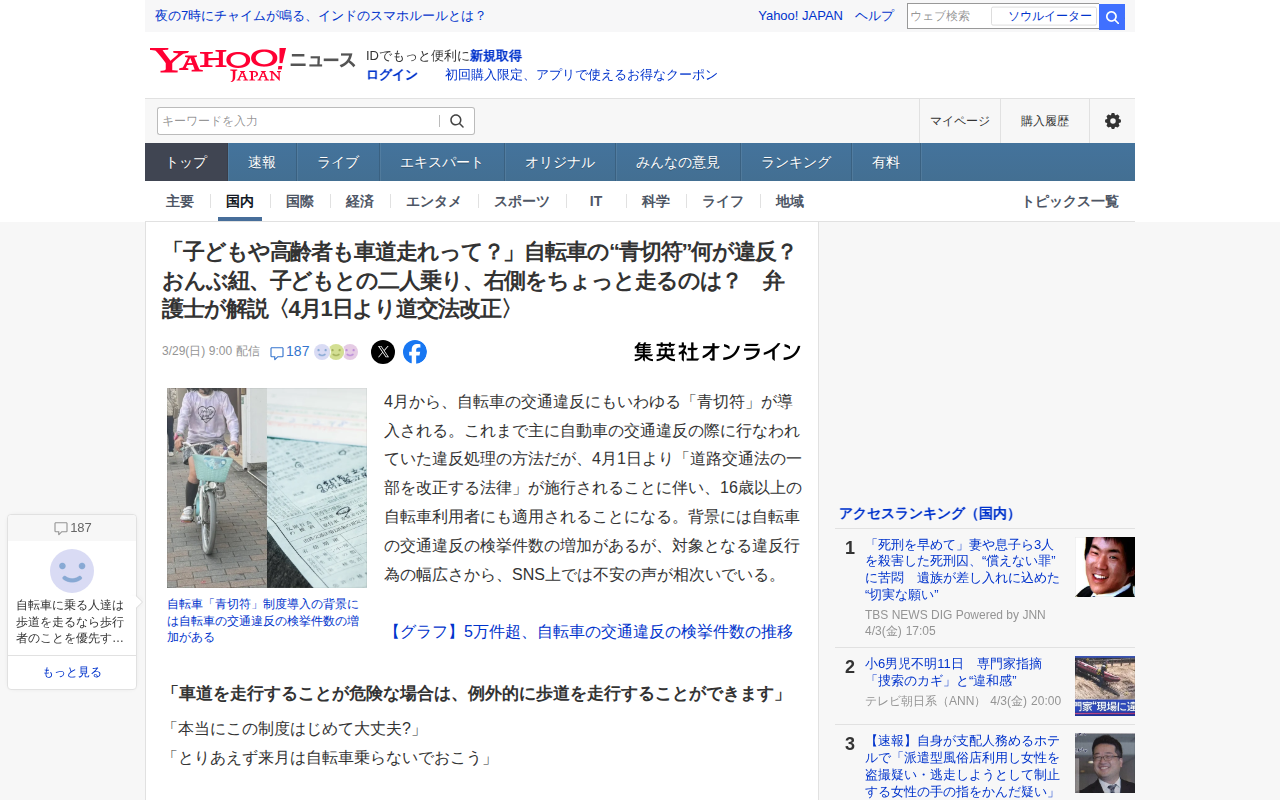This screenshot has width=1280, height=800.
Task: Open the みんなの意見 navigation tab
Action: coord(678,162)
